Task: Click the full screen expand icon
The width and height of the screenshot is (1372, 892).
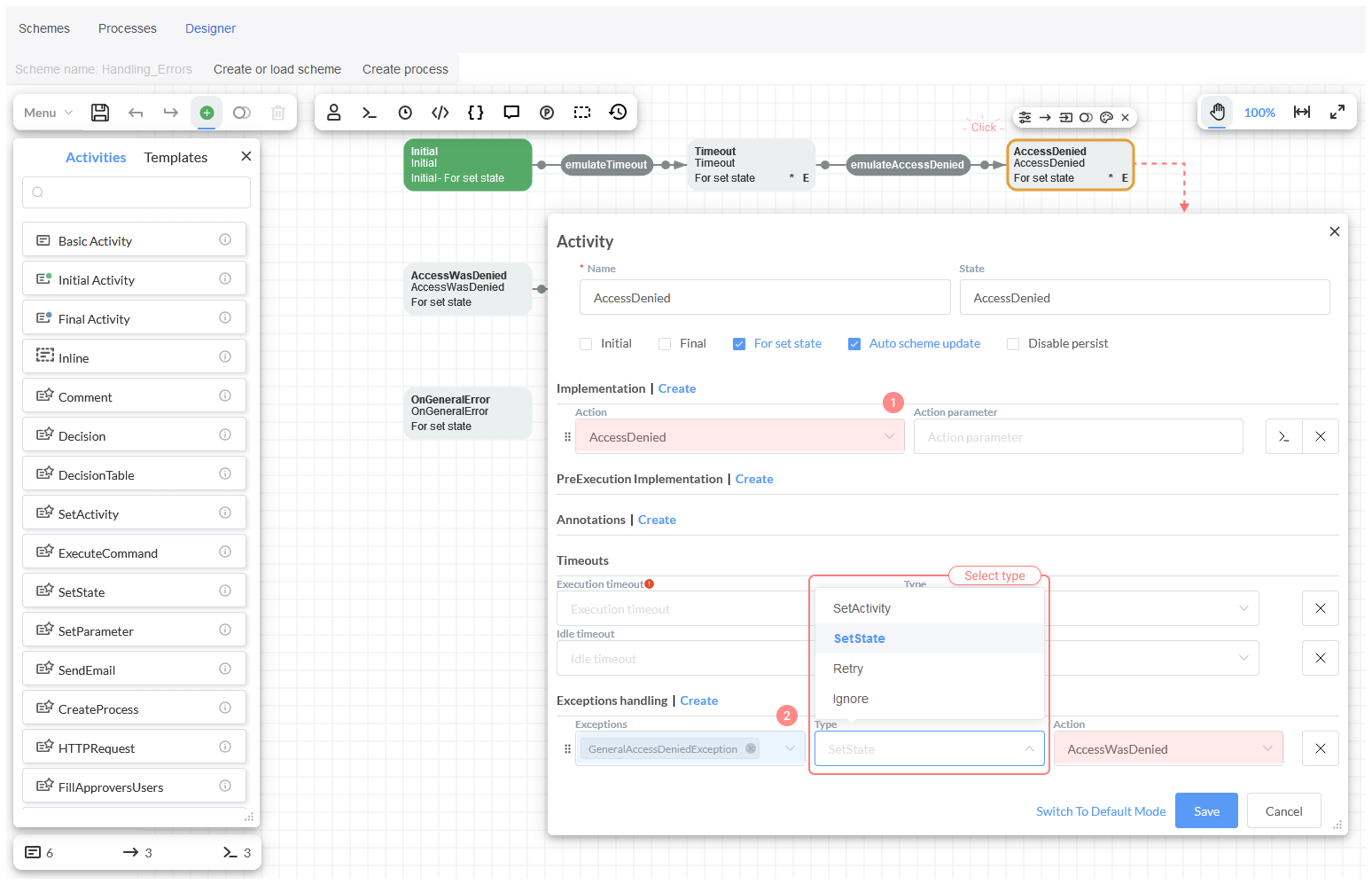Action: (x=1337, y=112)
